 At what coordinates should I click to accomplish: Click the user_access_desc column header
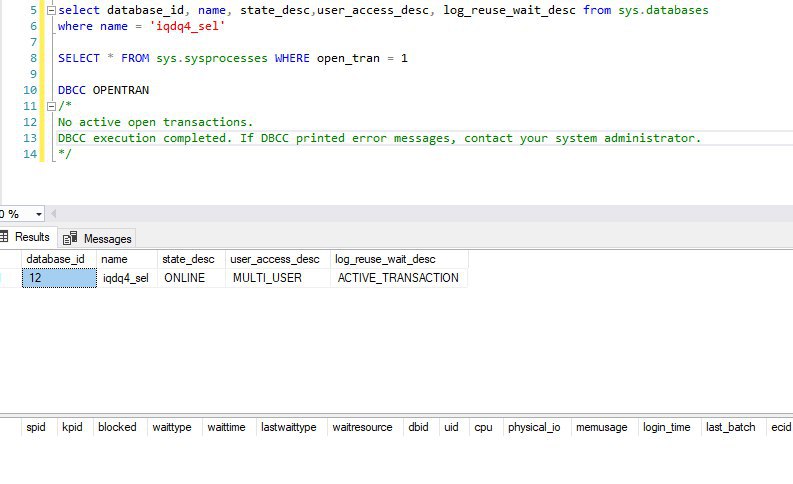click(278, 259)
